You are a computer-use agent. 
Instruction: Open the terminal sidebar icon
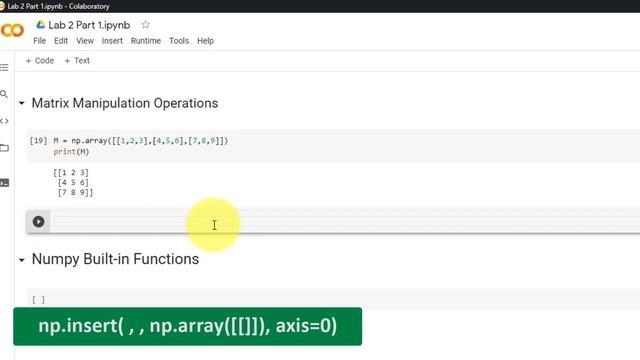[x=4, y=182]
